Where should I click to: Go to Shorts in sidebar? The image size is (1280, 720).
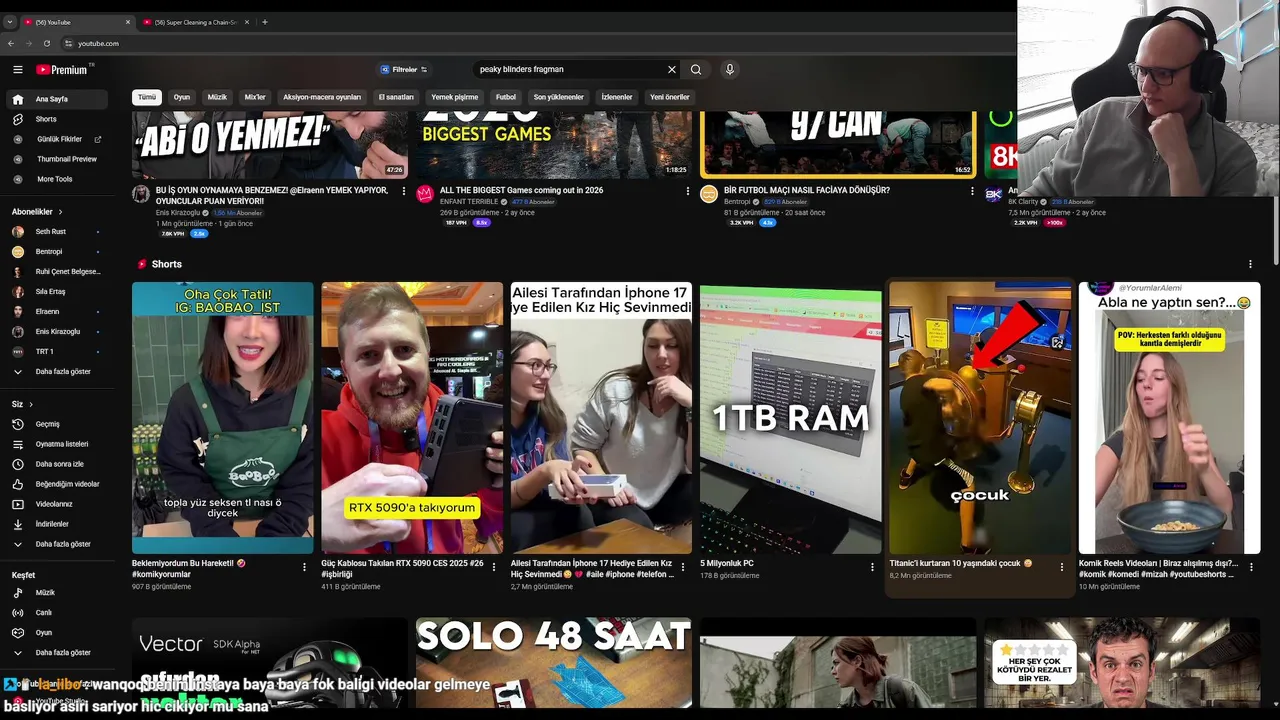[57, 119]
